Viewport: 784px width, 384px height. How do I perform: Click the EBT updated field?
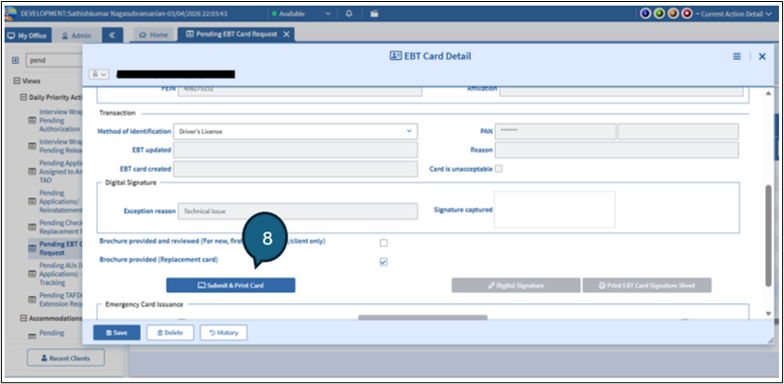pos(296,150)
